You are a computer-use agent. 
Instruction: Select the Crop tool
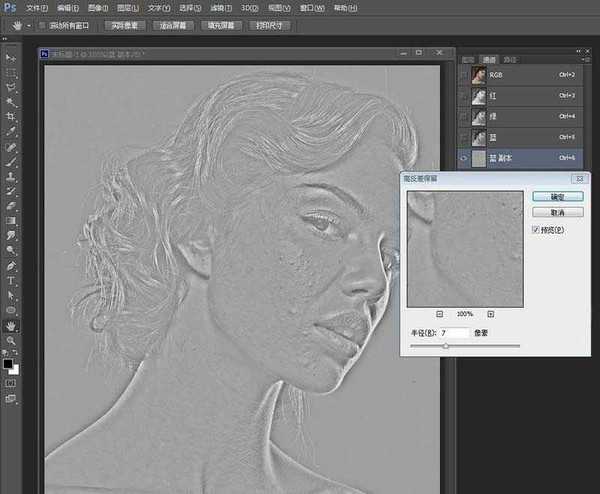coord(12,116)
